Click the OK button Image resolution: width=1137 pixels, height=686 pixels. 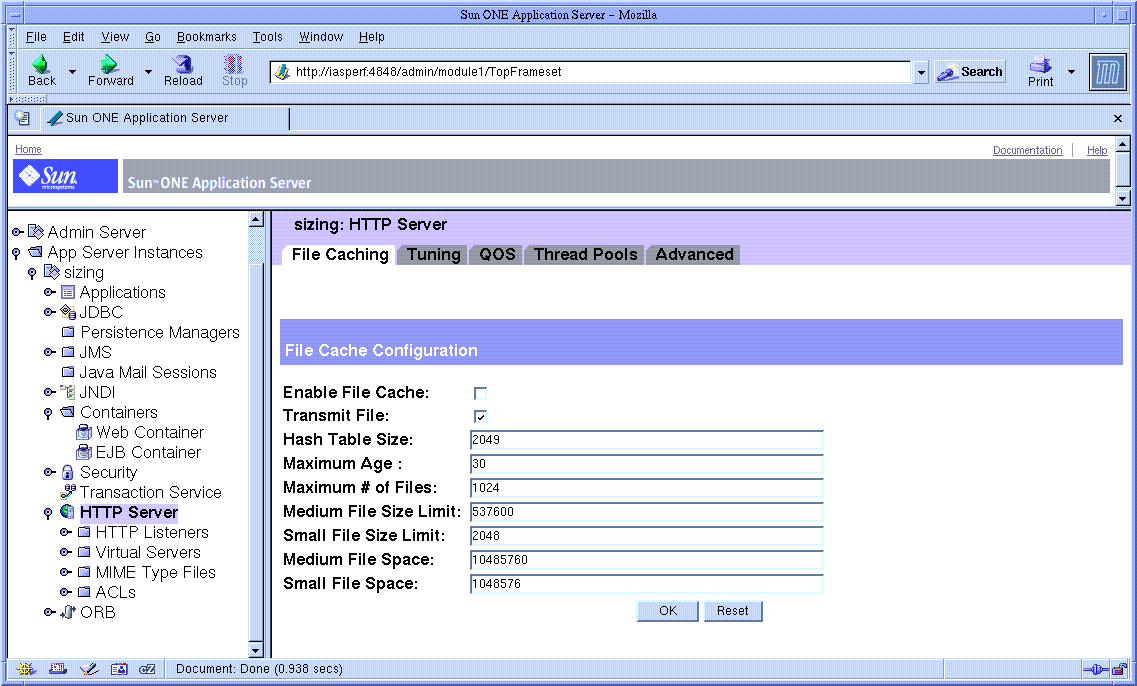(668, 611)
